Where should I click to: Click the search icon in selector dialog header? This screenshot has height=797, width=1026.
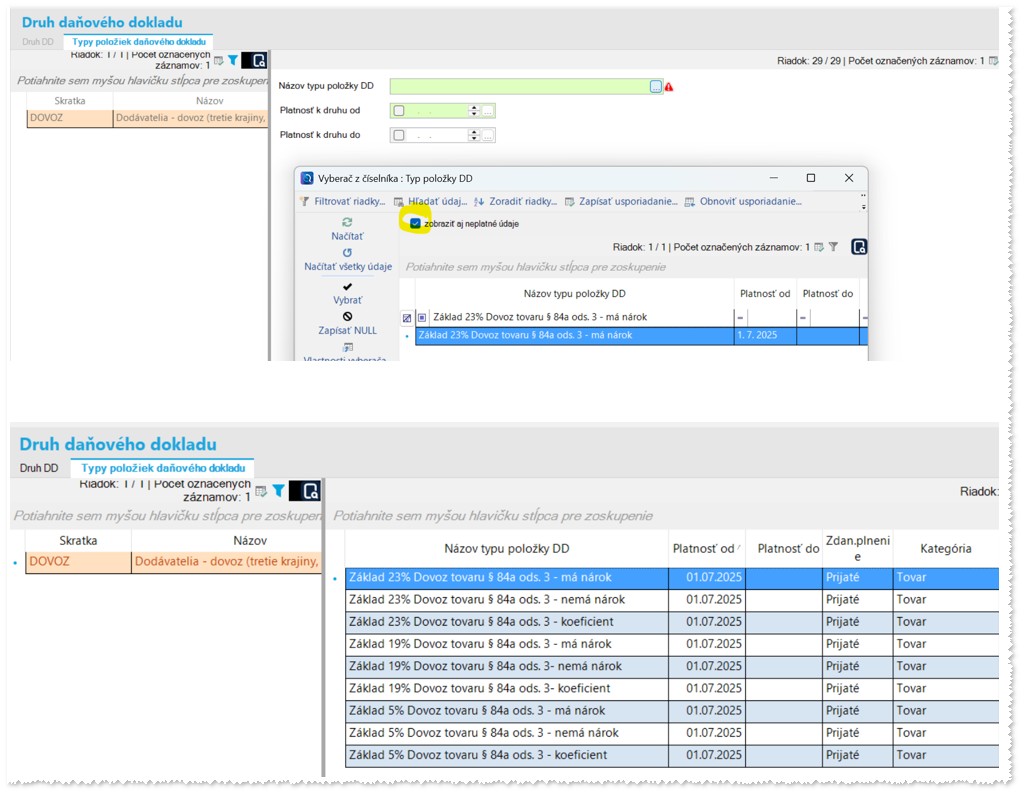859,247
